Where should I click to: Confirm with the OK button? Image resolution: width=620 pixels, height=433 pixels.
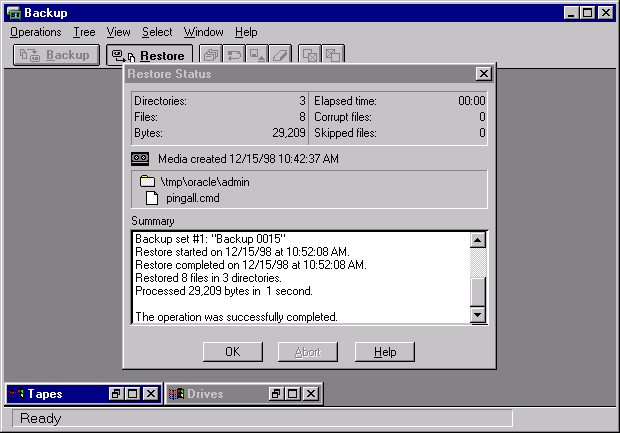click(x=232, y=352)
